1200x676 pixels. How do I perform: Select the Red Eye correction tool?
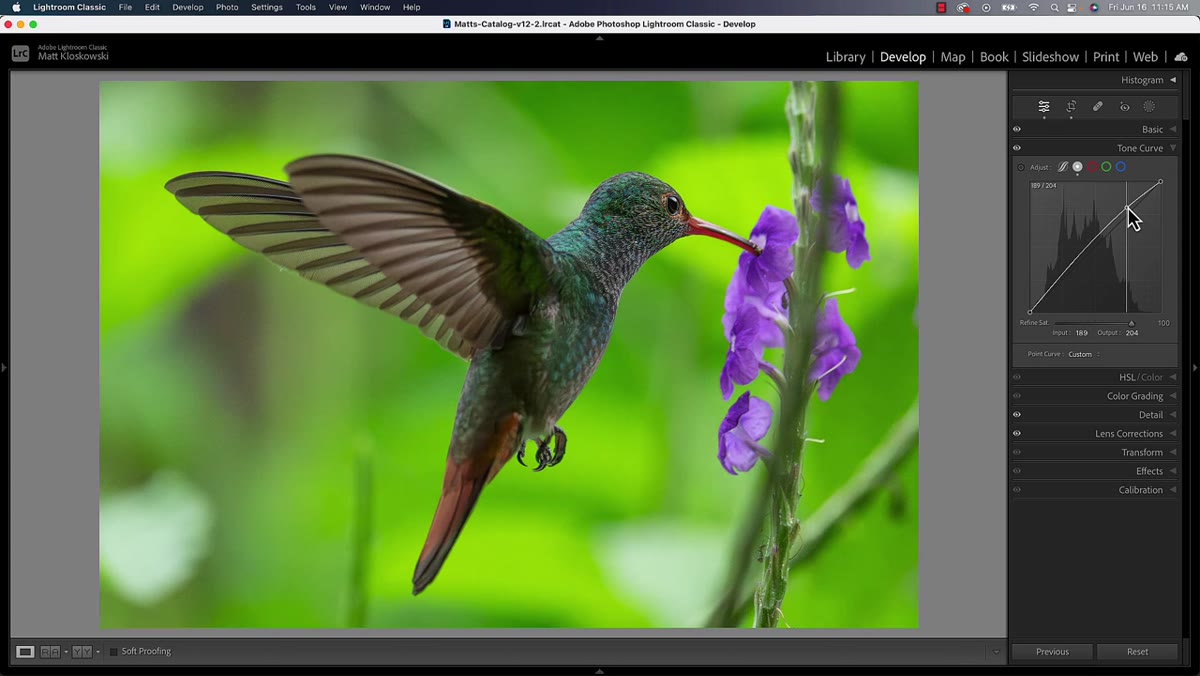1124,106
